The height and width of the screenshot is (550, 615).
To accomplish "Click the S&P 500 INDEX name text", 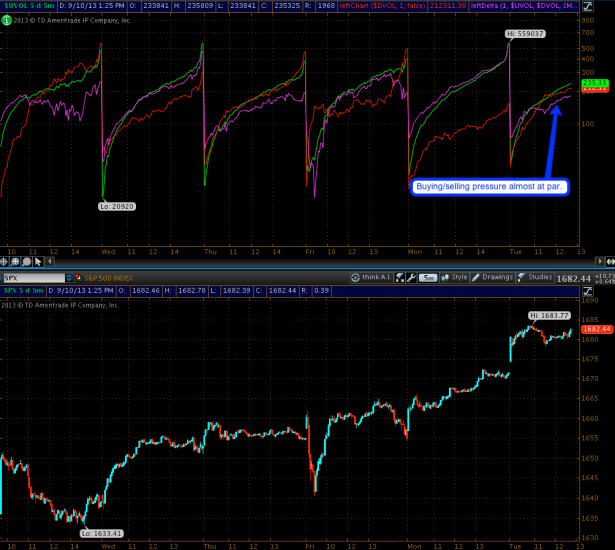I will 109,278.
